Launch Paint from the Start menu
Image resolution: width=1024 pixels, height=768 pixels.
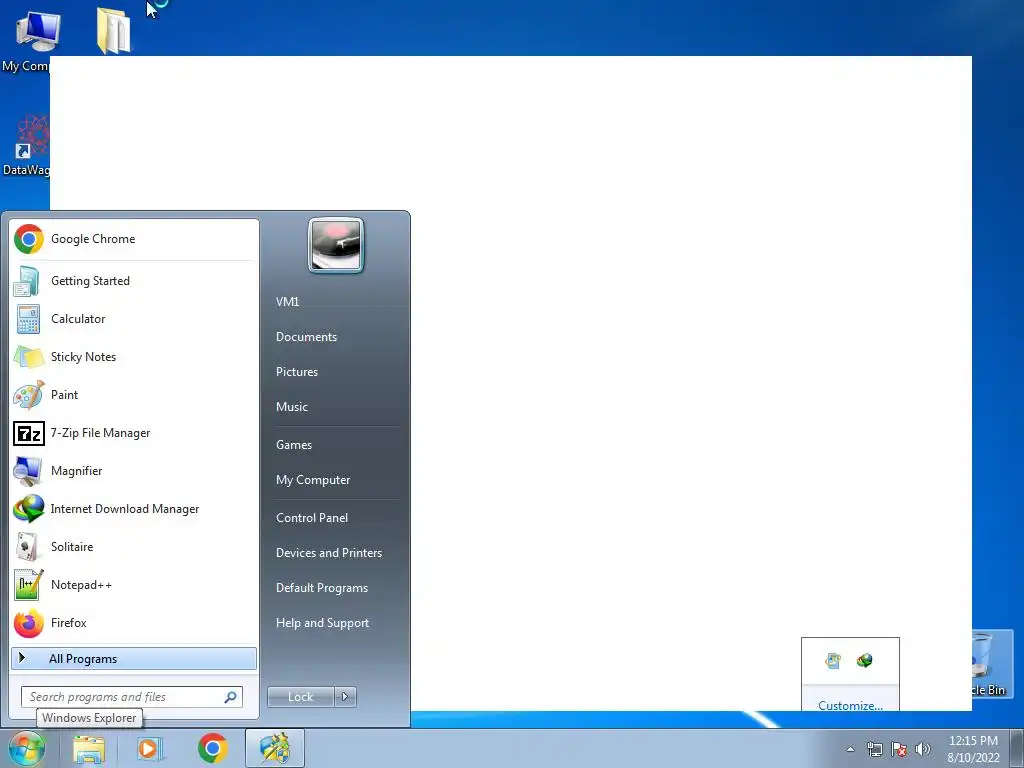[x=133, y=394]
